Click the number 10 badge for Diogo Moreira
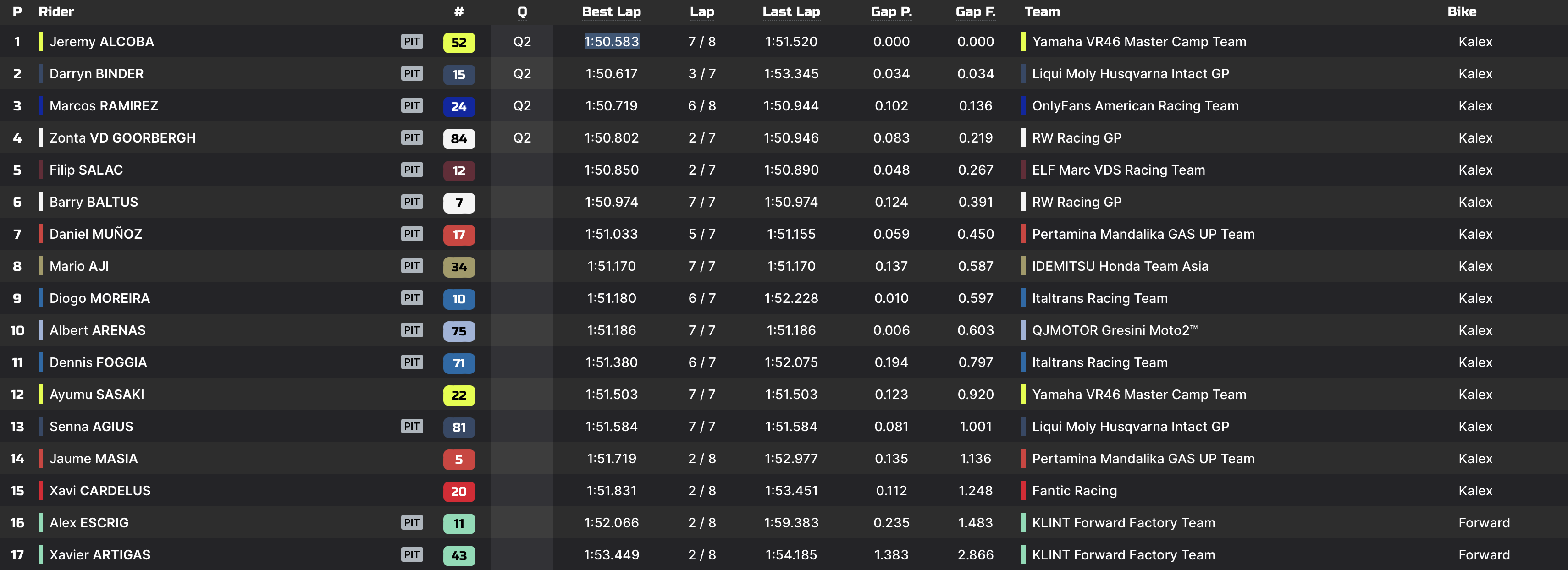Viewport: 1568px width, 570px height. [x=459, y=299]
